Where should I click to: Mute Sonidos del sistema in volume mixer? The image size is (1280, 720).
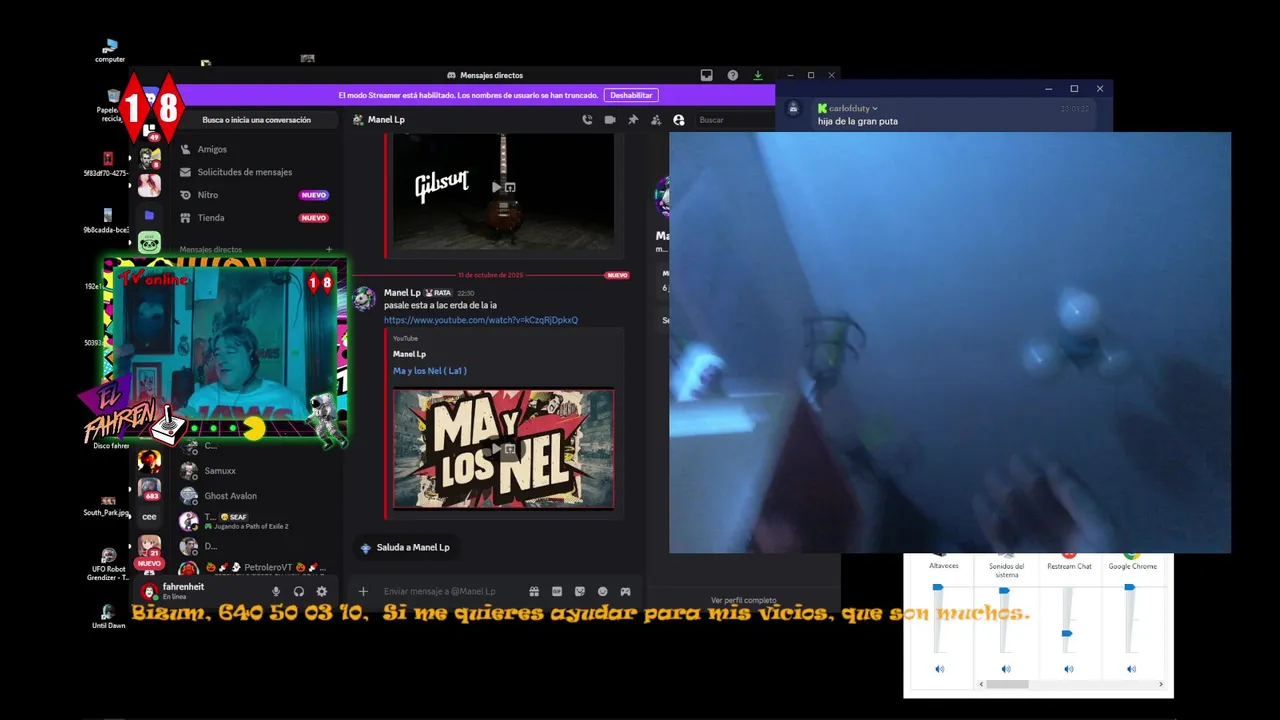tap(1006, 669)
